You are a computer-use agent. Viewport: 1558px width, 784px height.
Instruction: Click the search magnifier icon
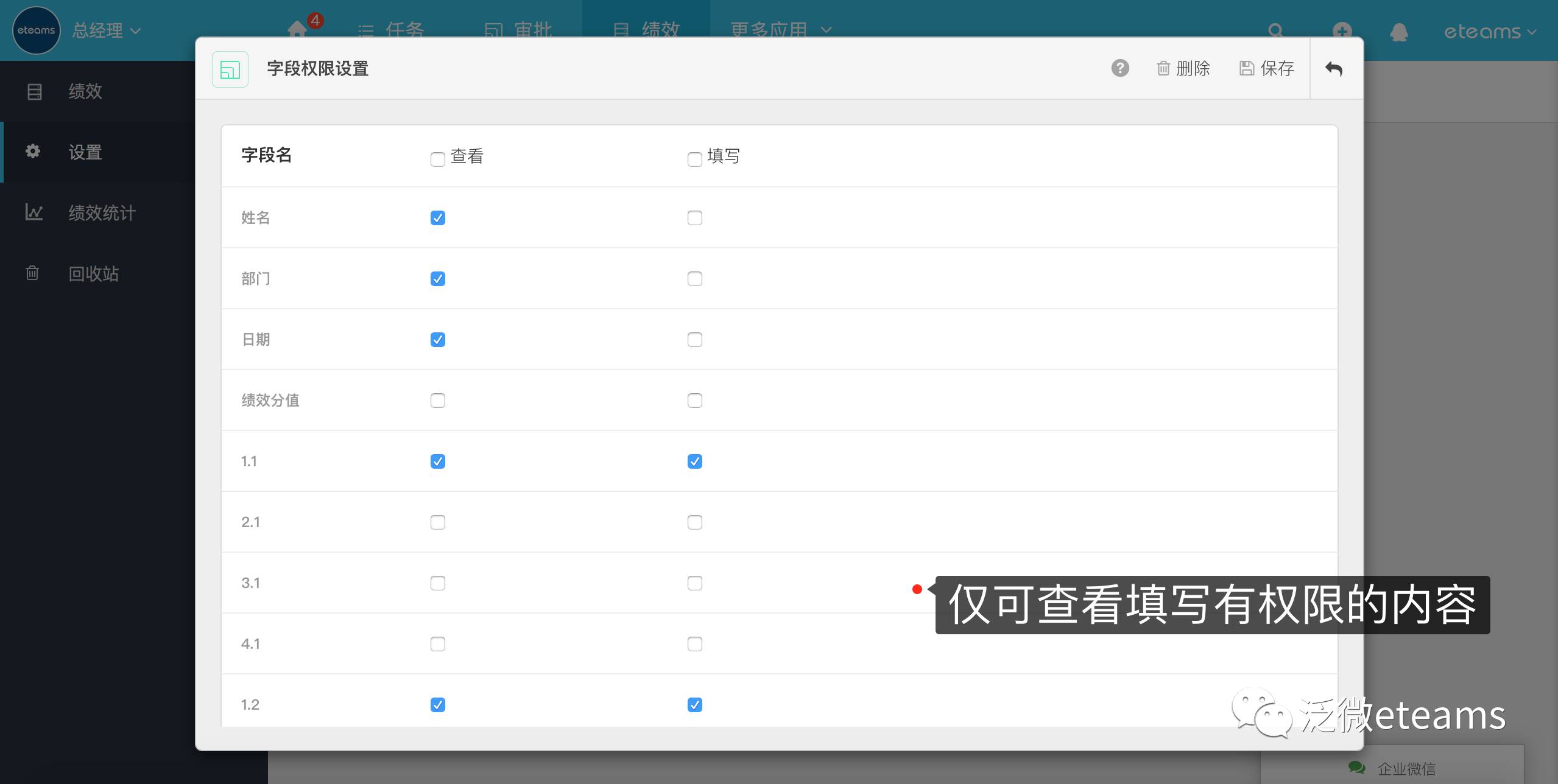[1275, 30]
